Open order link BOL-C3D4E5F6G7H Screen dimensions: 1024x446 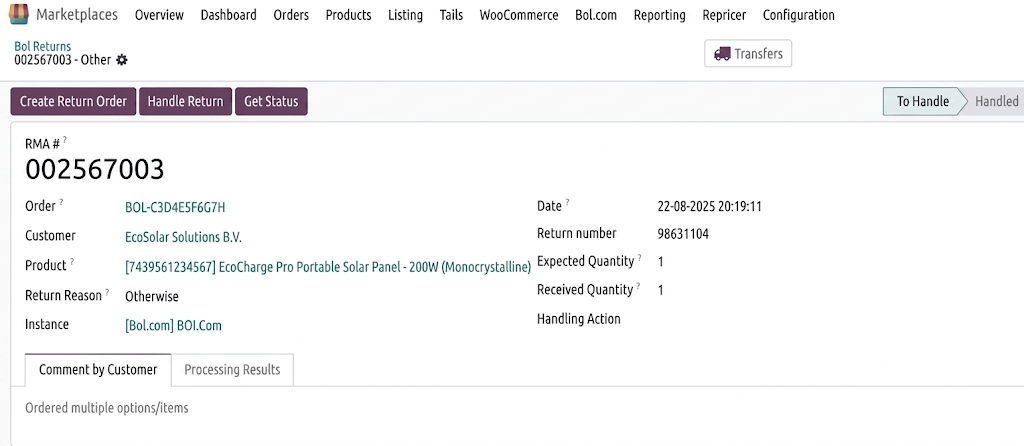(175, 208)
